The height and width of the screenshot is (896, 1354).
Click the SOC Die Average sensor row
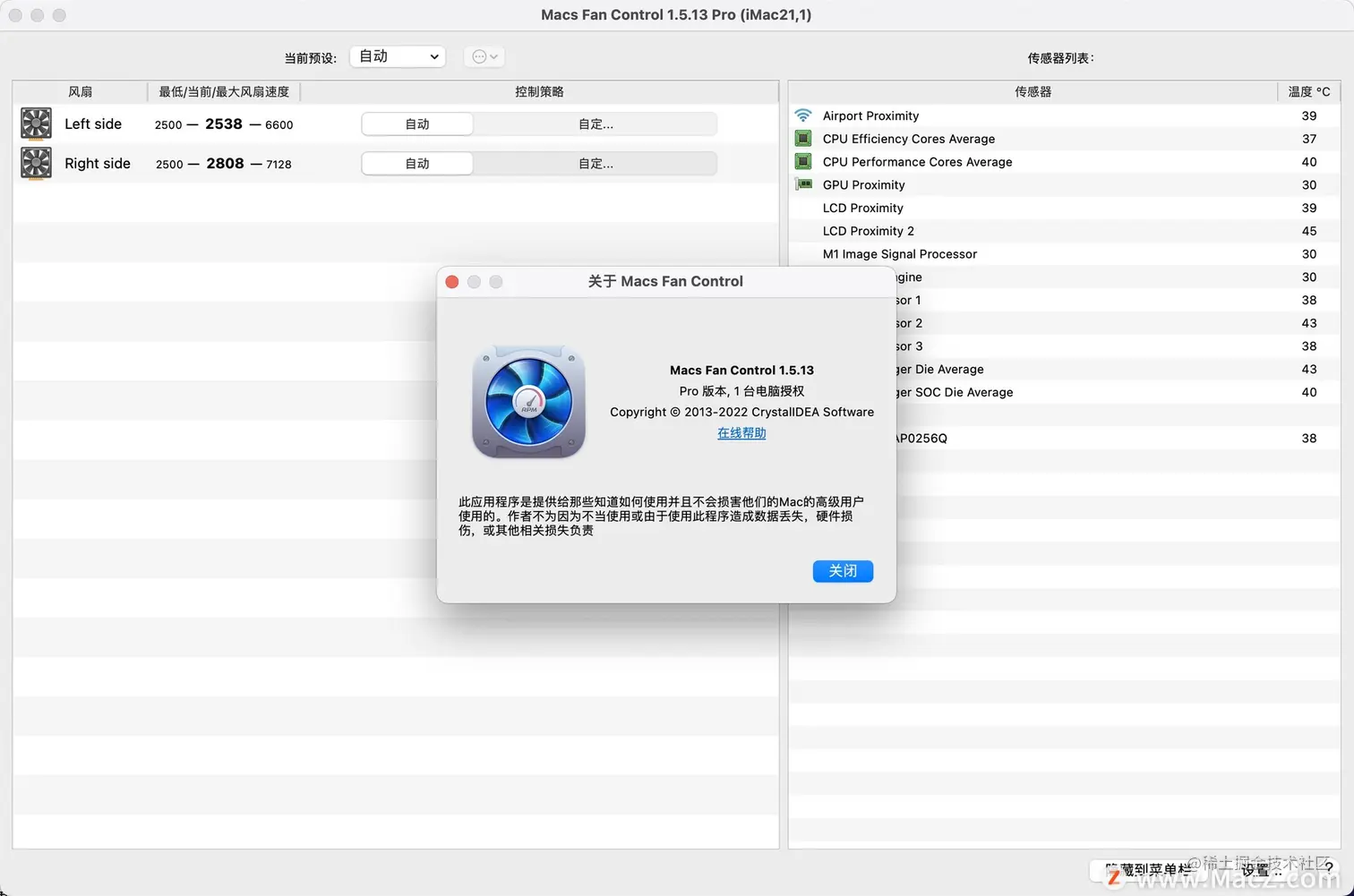(1118, 392)
